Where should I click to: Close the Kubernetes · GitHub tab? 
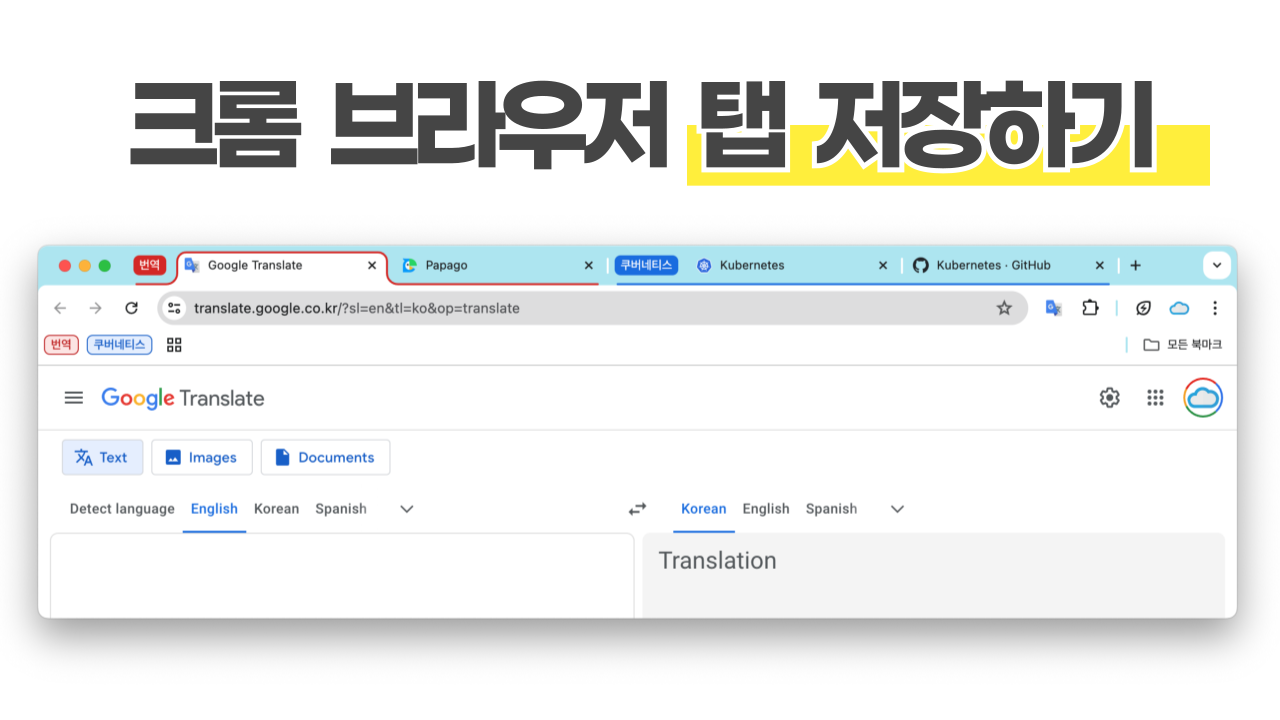(1099, 266)
